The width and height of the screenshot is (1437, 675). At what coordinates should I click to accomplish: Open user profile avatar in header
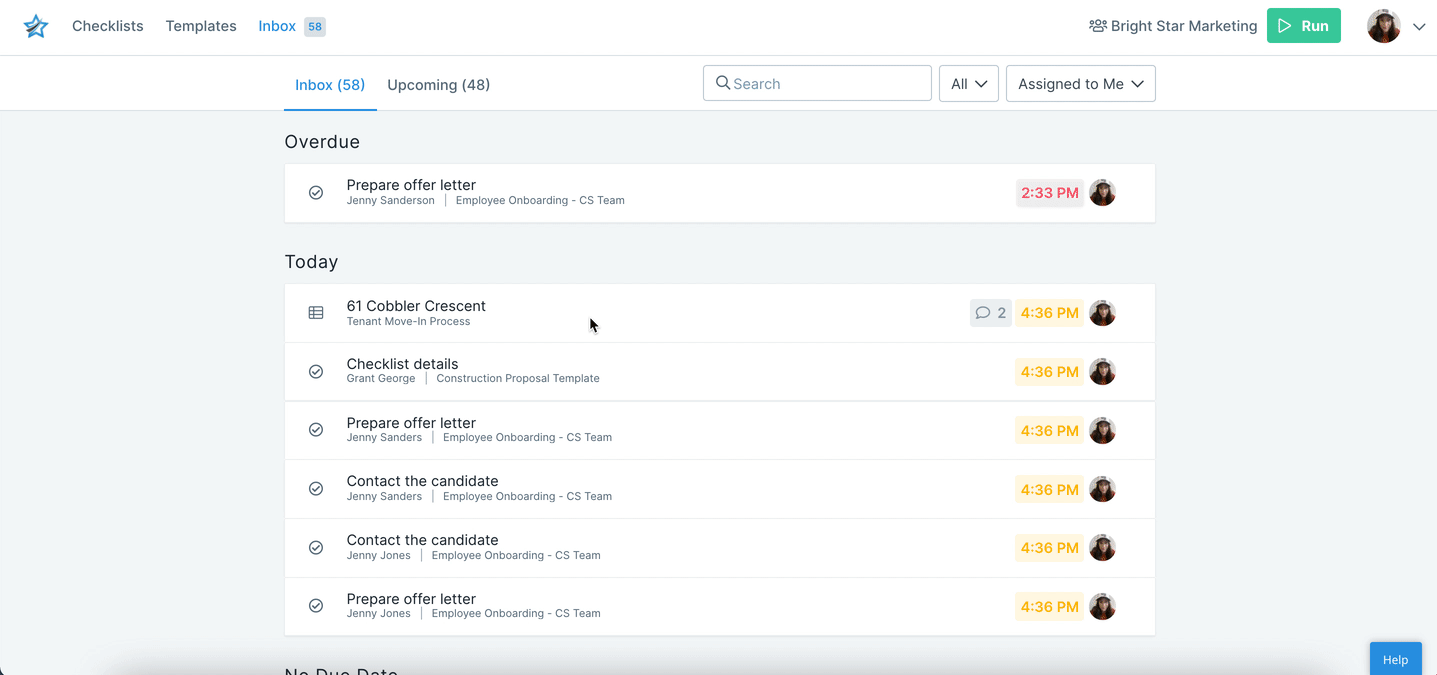tap(1384, 26)
